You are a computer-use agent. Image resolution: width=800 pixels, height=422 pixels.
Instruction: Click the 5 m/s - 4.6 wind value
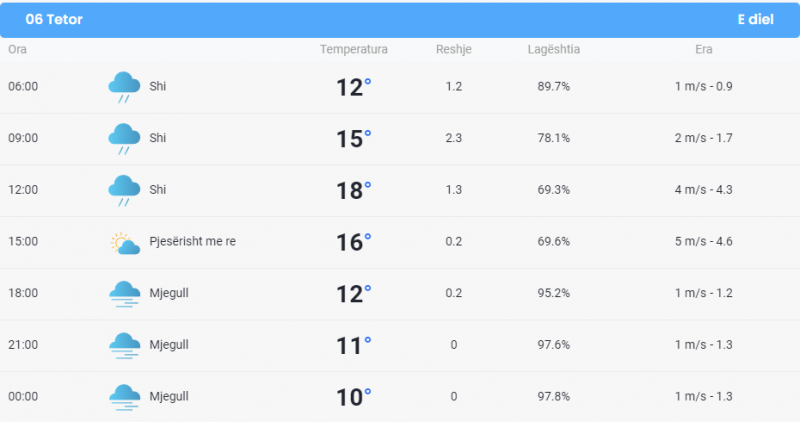pos(704,241)
